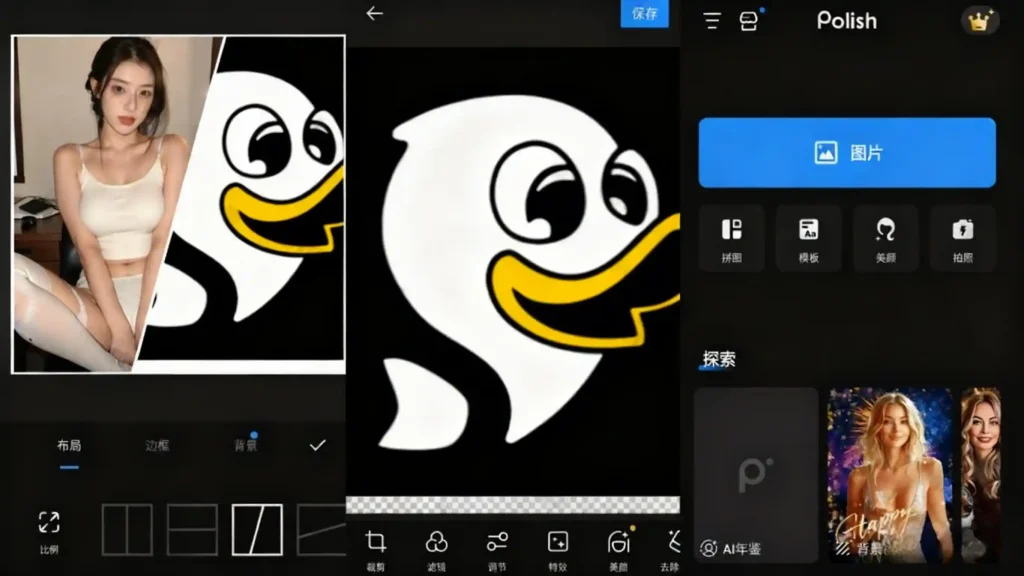Select the 探索 explore heading
The image size is (1024, 576).
[719, 359]
